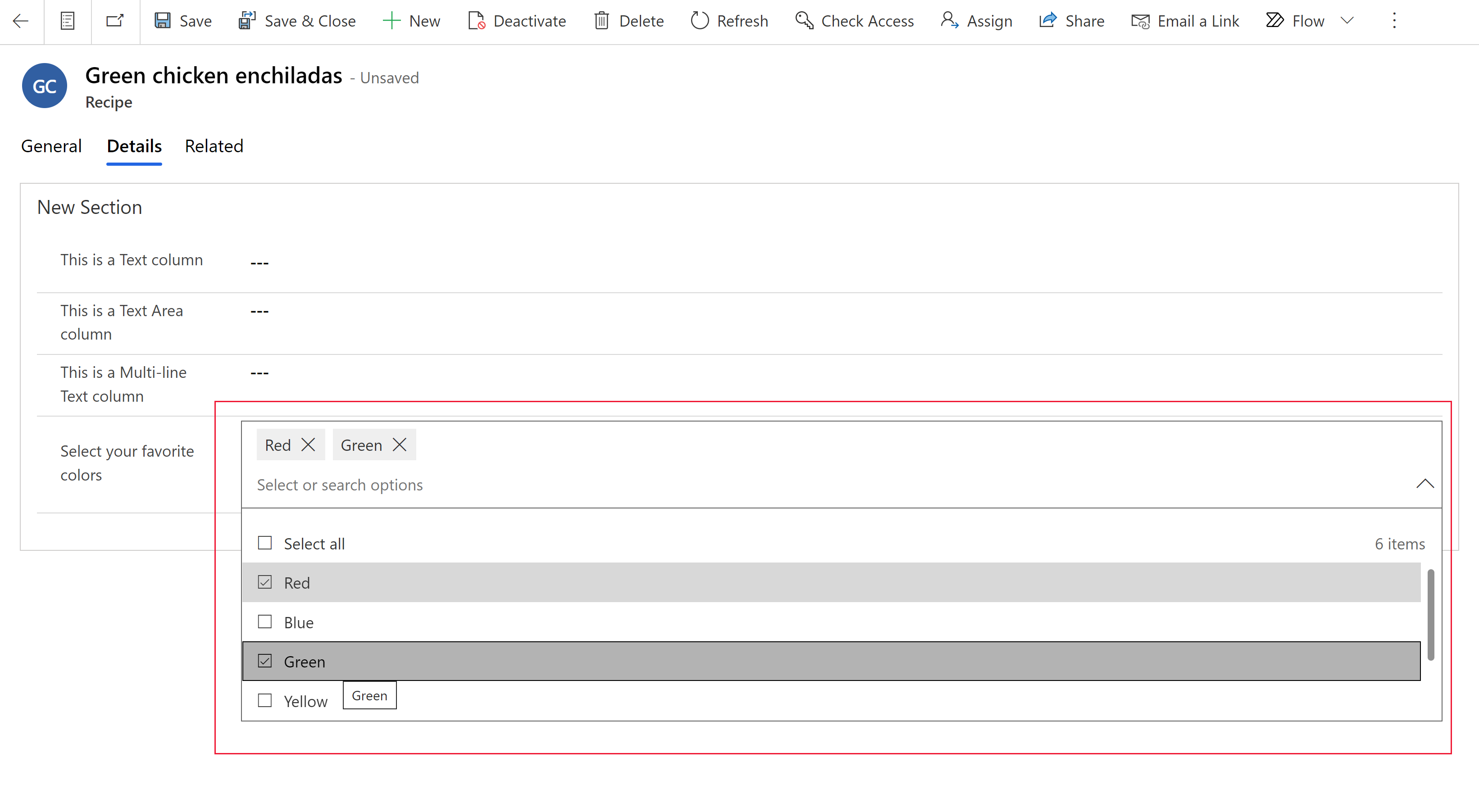Remove Red tag from selection
This screenshot has height=812, width=1479.
click(x=308, y=444)
